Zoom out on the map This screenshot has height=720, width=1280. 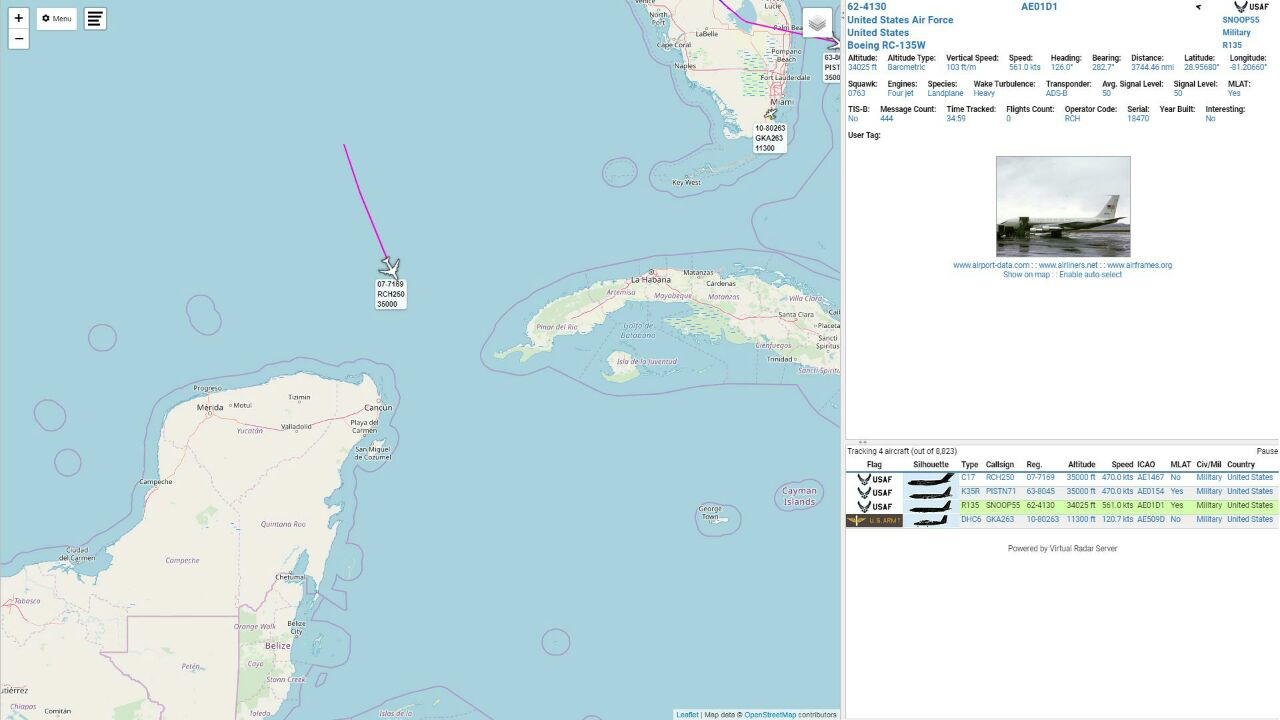(x=18, y=39)
